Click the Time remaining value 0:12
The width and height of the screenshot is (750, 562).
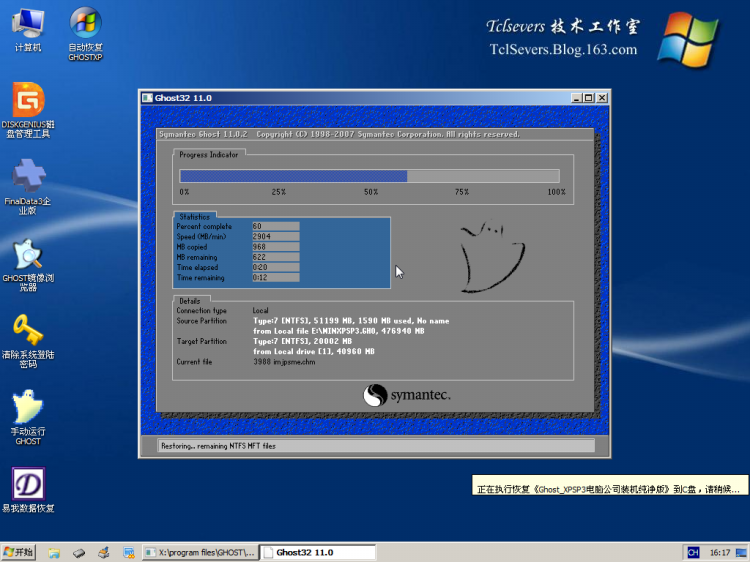click(x=276, y=277)
